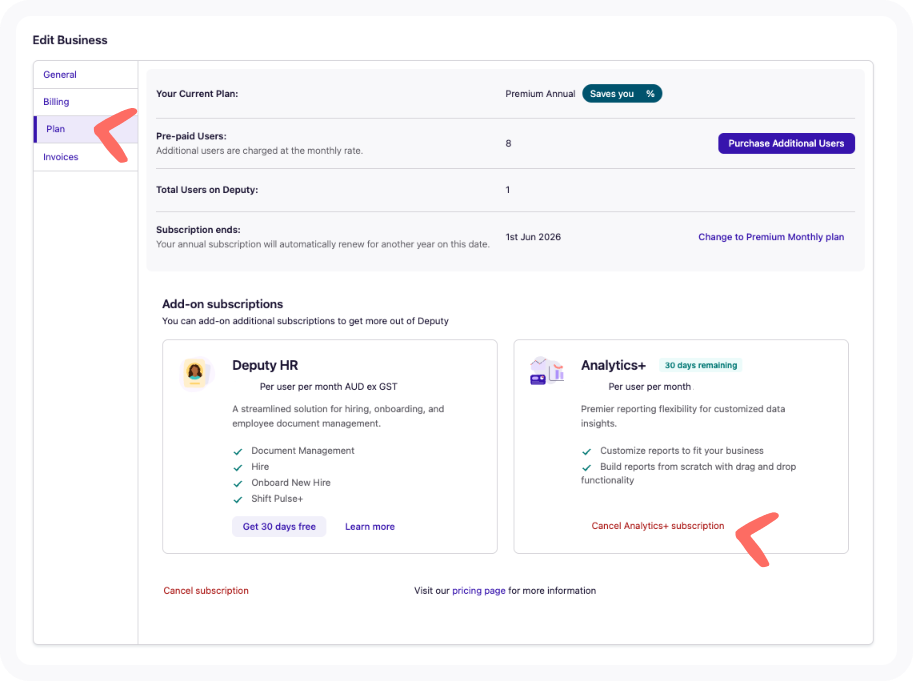Click the pre-paid users count 8
The height and width of the screenshot is (681, 913).
pos(508,143)
